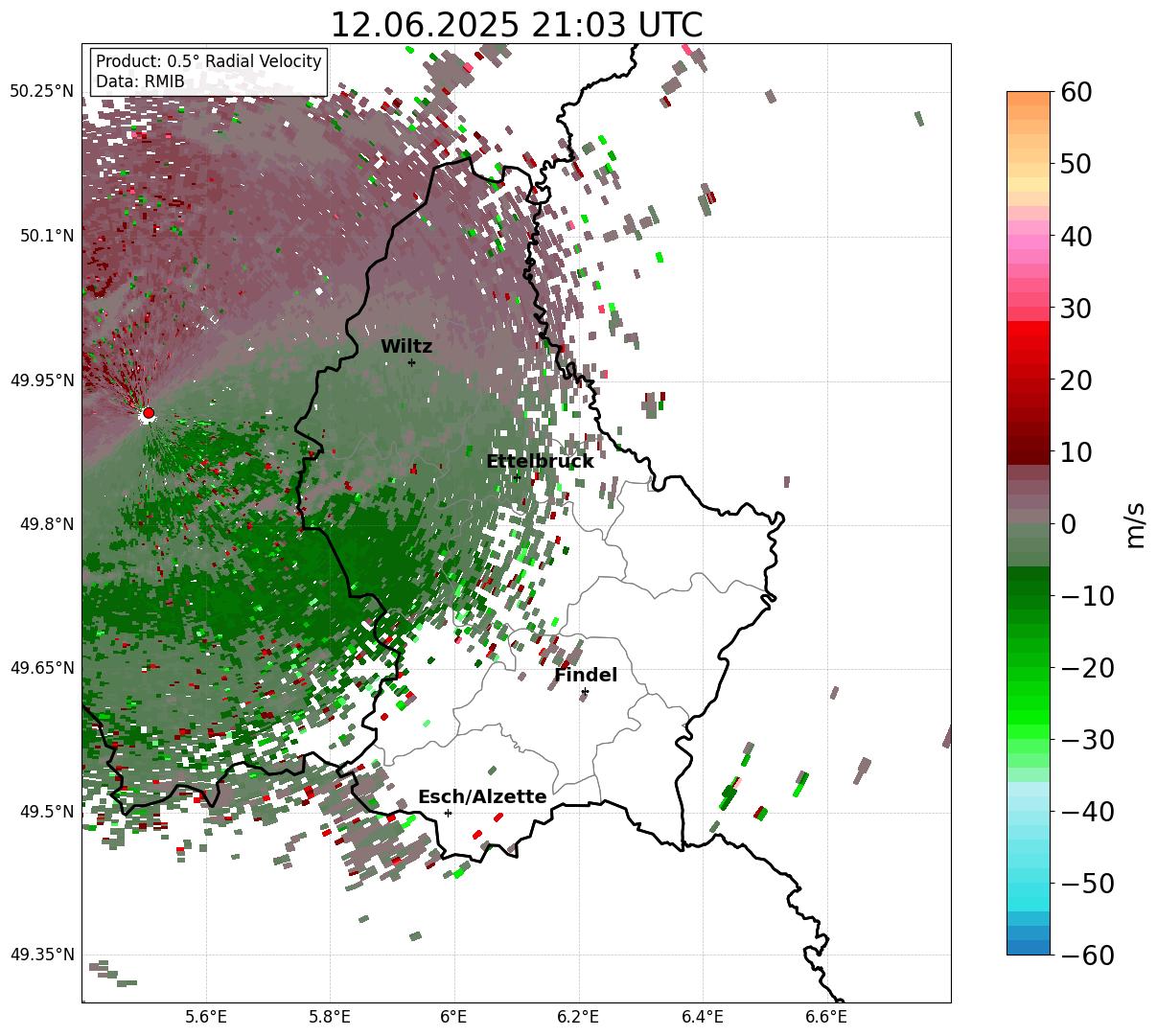Click the 50.25°N latitude label
Image resolution: width=1157 pixels, height=1036 pixels.
click(41, 92)
